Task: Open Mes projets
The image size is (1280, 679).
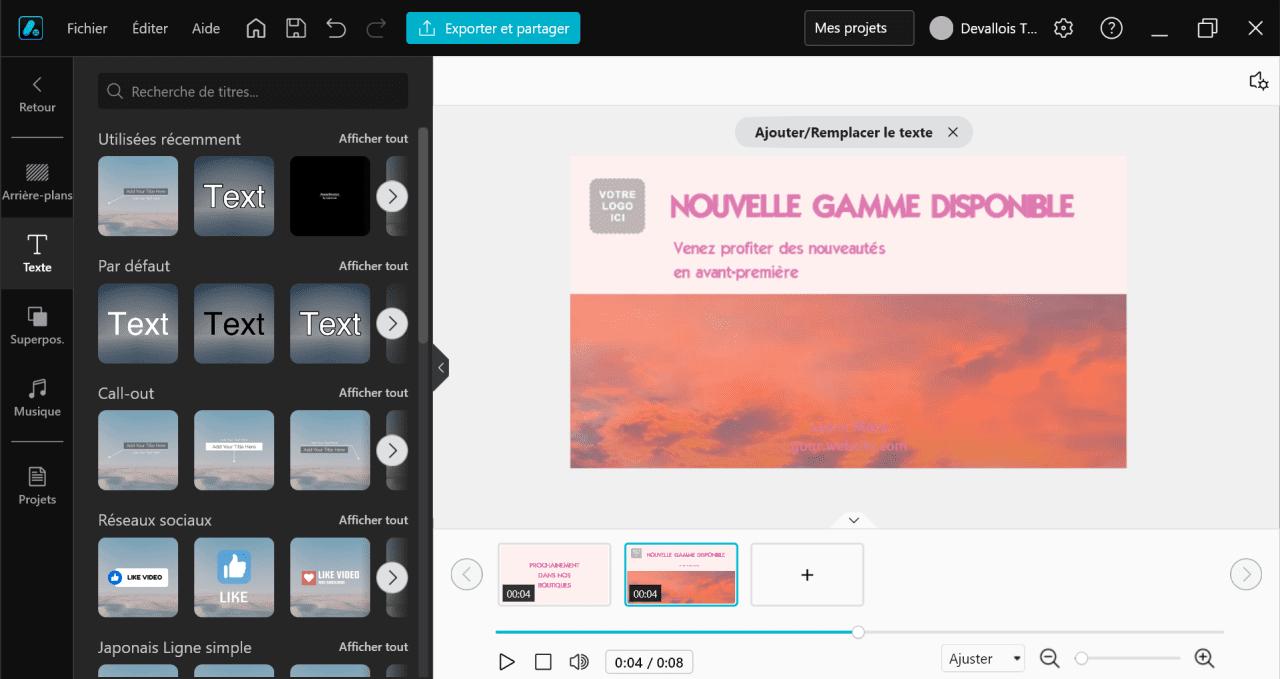Action: pos(859,28)
